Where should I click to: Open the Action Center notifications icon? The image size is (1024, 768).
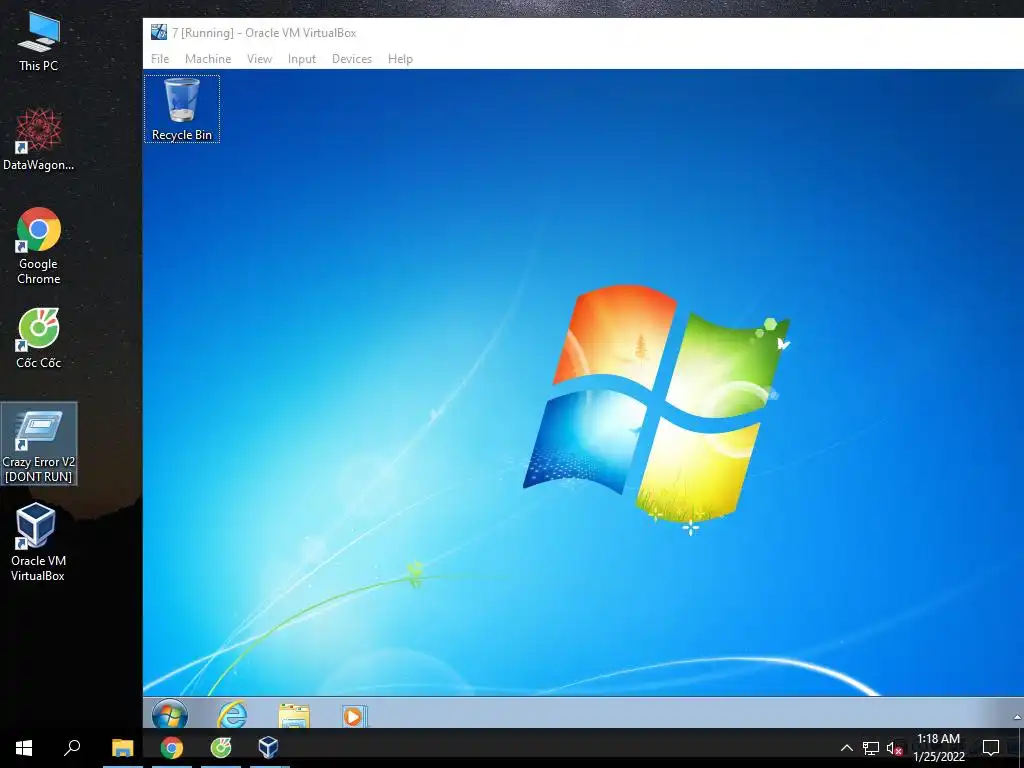pos(991,748)
